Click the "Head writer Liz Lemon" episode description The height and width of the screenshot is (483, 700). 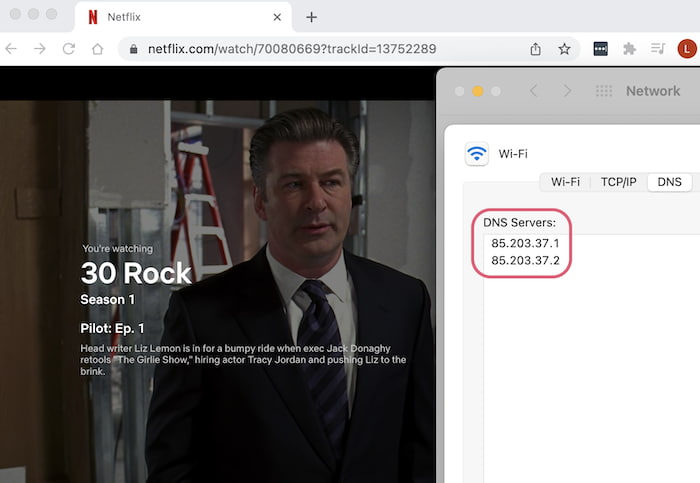[x=243, y=360]
